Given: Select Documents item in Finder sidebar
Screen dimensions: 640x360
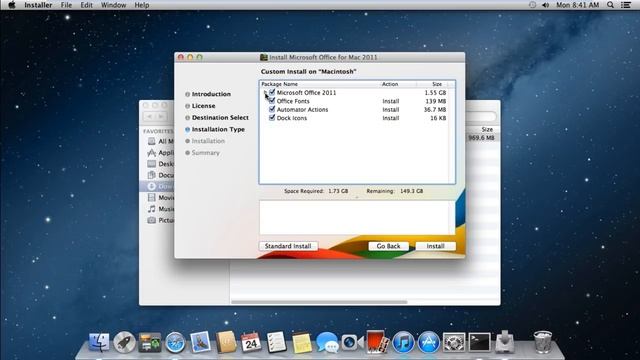Looking at the screenshot, I should [x=160, y=175].
